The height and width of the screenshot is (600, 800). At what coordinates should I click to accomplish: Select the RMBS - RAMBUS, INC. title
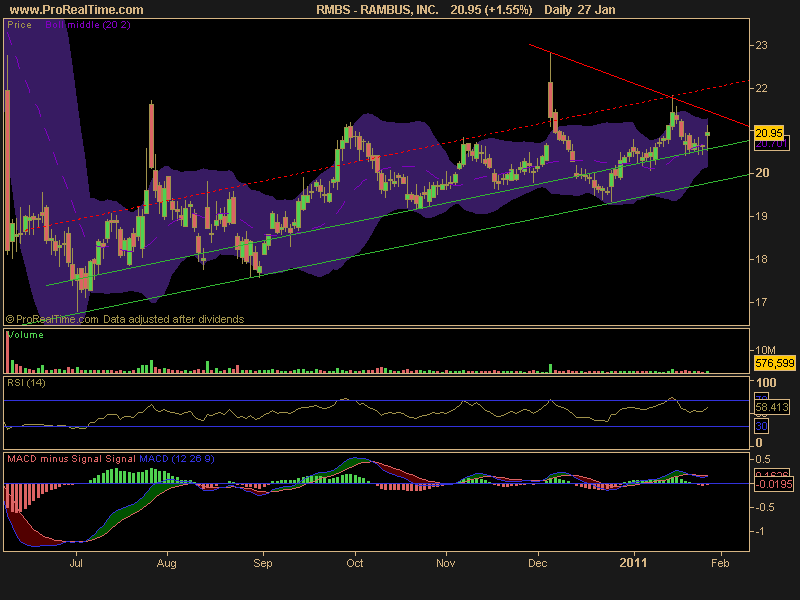click(x=377, y=10)
